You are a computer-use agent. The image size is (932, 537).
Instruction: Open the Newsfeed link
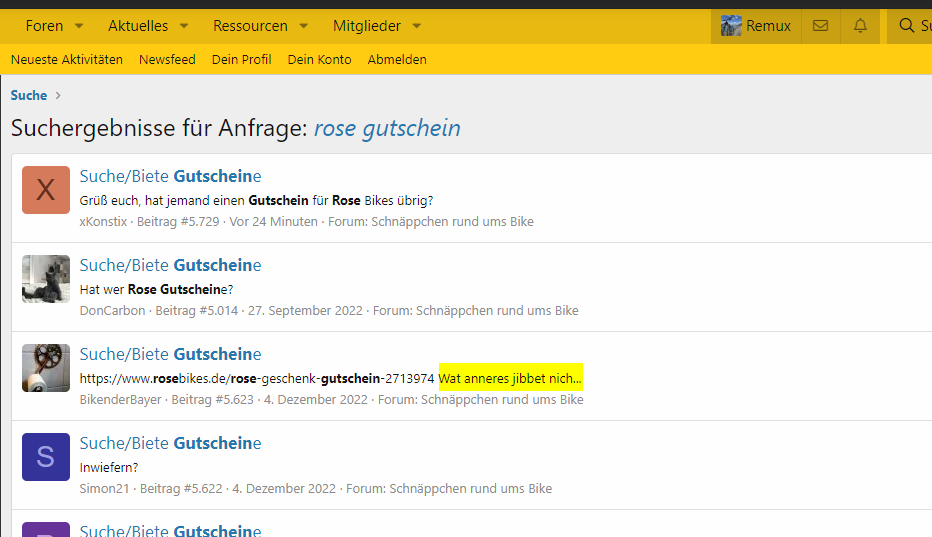click(167, 59)
